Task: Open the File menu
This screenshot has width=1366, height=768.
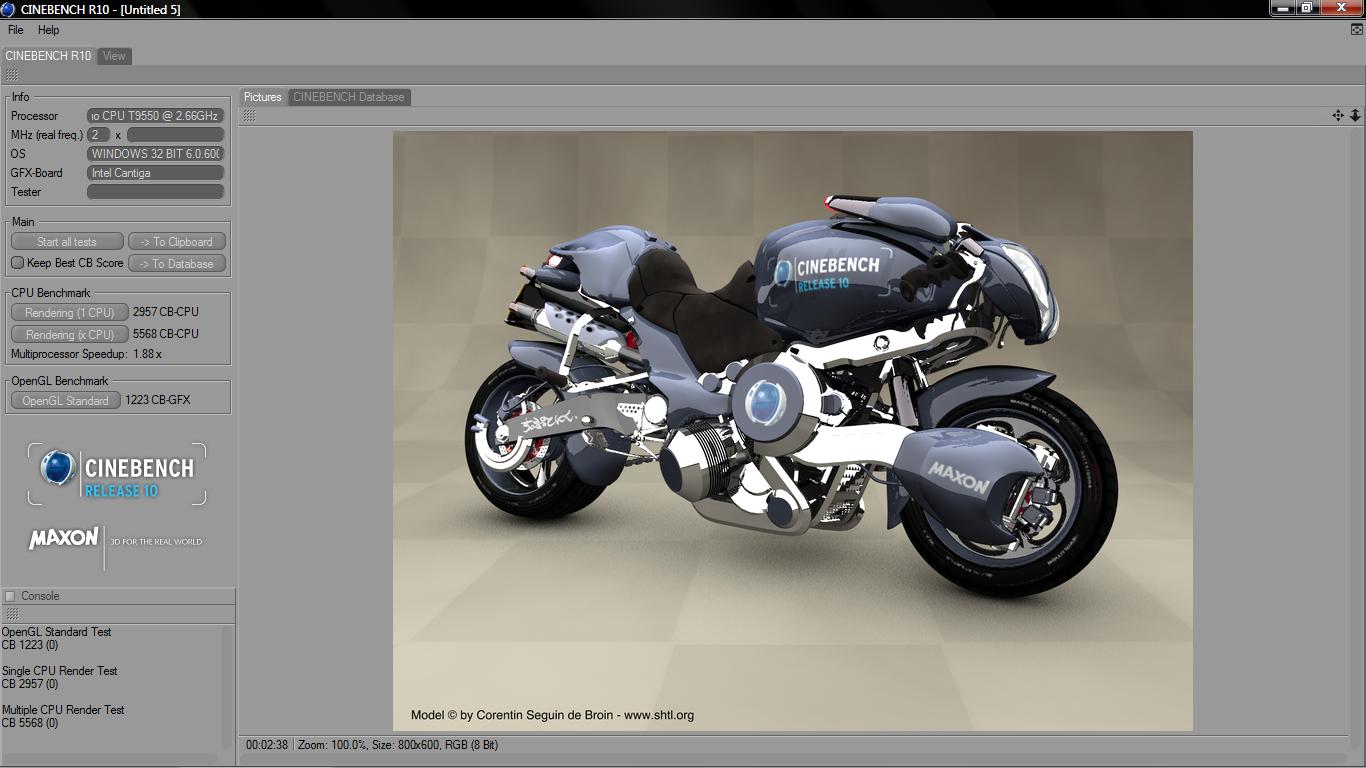Action: [x=16, y=30]
